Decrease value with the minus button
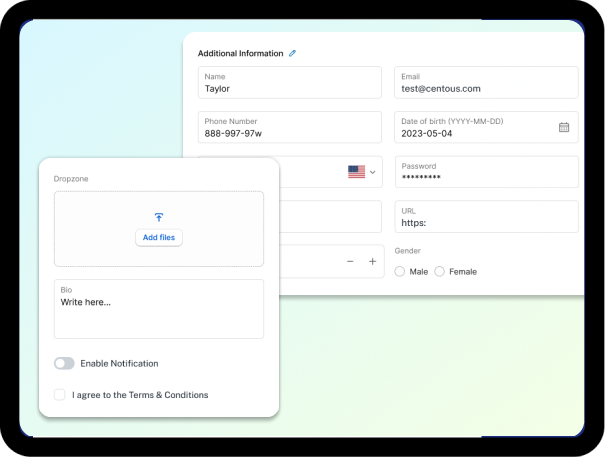The image size is (605, 457). coord(350,262)
